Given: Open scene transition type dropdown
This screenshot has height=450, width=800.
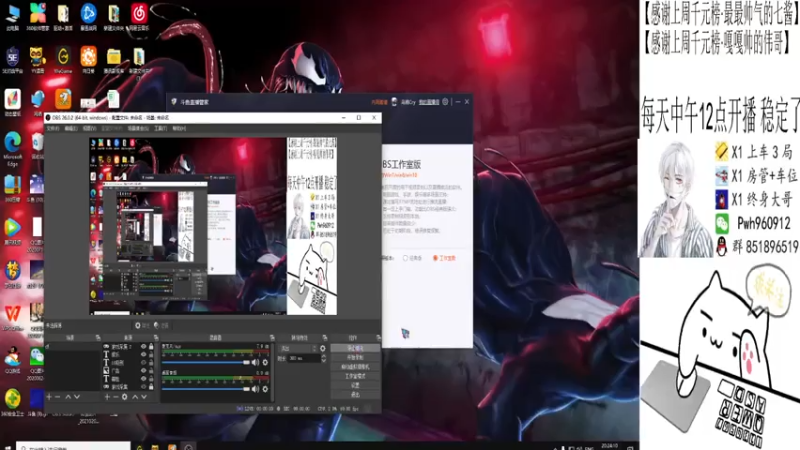Looking at the screenshot, I should tap(298, 348).
